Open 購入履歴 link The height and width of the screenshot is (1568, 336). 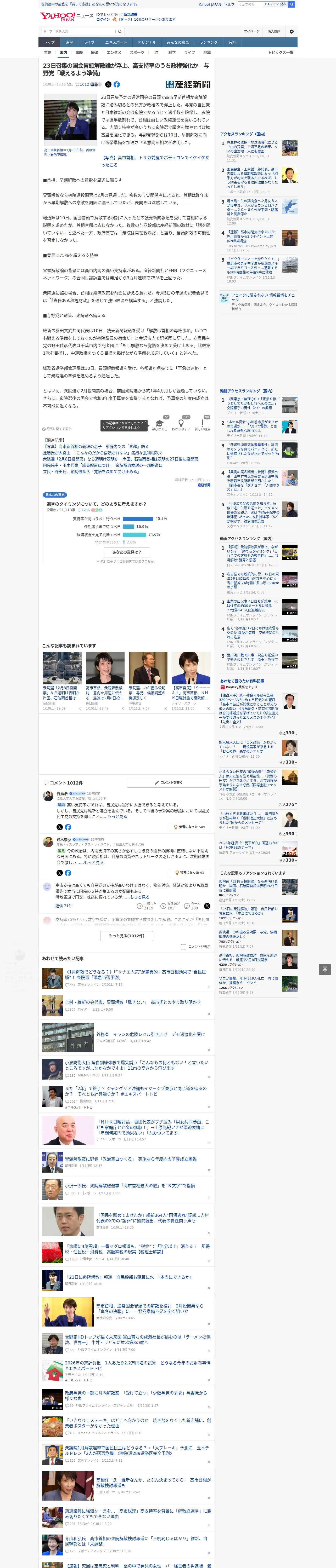[x=274, y=32]
